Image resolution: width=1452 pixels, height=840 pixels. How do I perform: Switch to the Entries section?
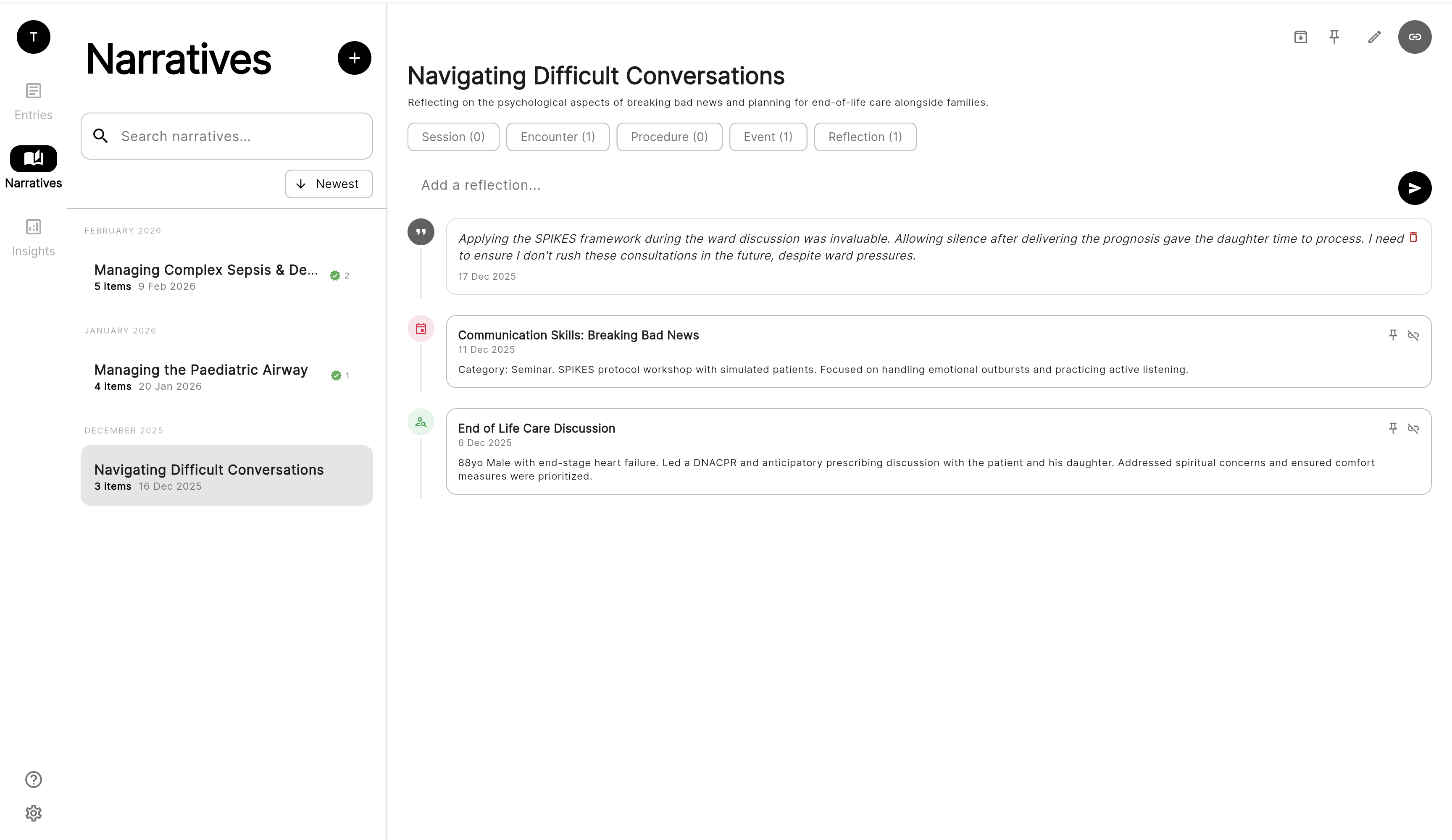[x=34, y=101]
